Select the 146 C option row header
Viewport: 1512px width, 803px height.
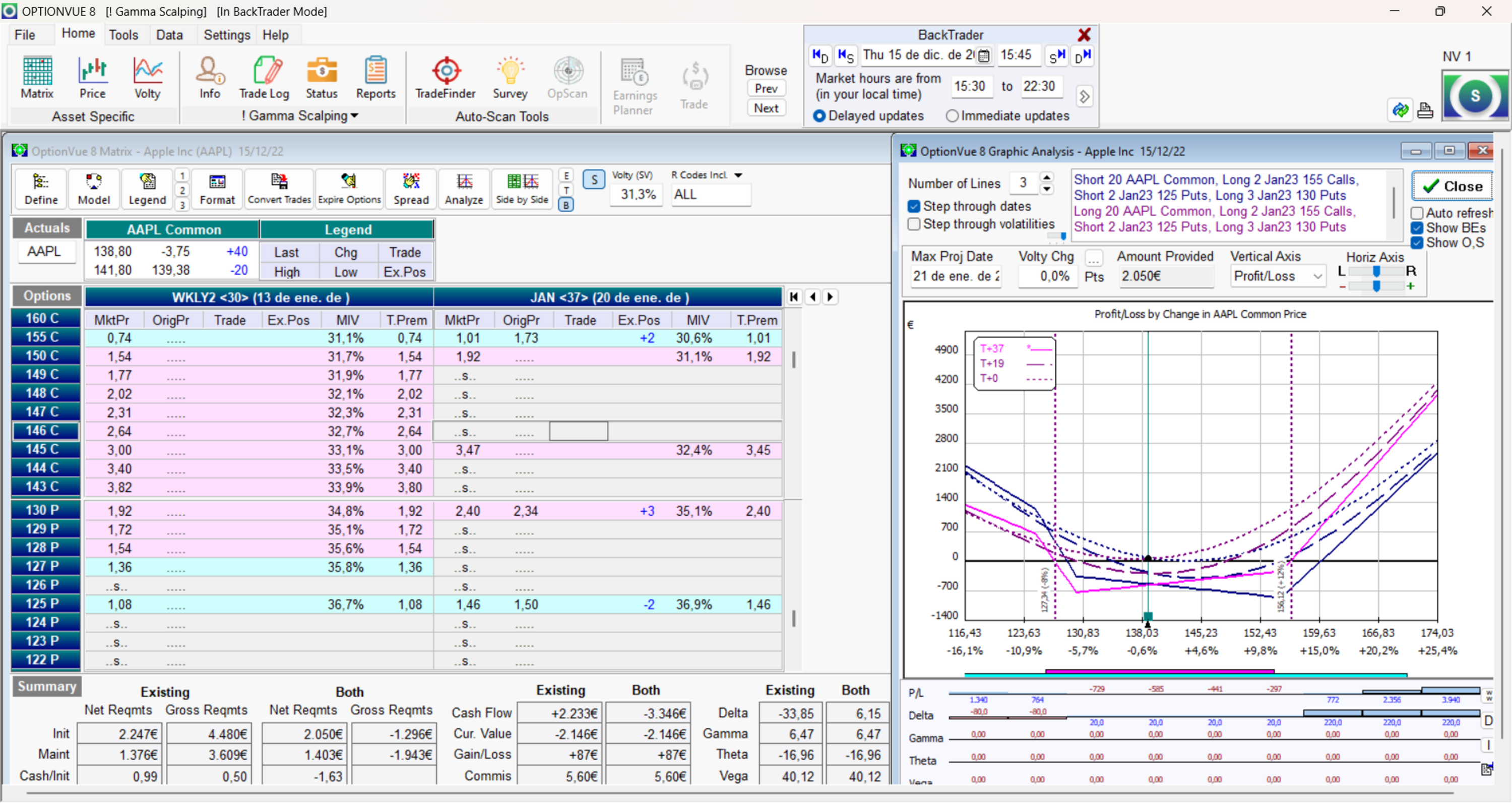point(46,431)
